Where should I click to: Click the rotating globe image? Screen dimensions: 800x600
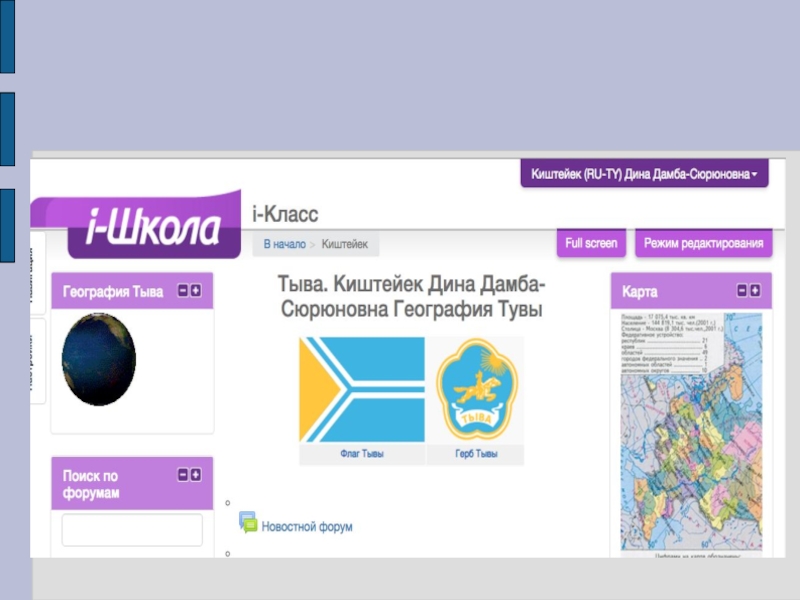tap(99, 360)
